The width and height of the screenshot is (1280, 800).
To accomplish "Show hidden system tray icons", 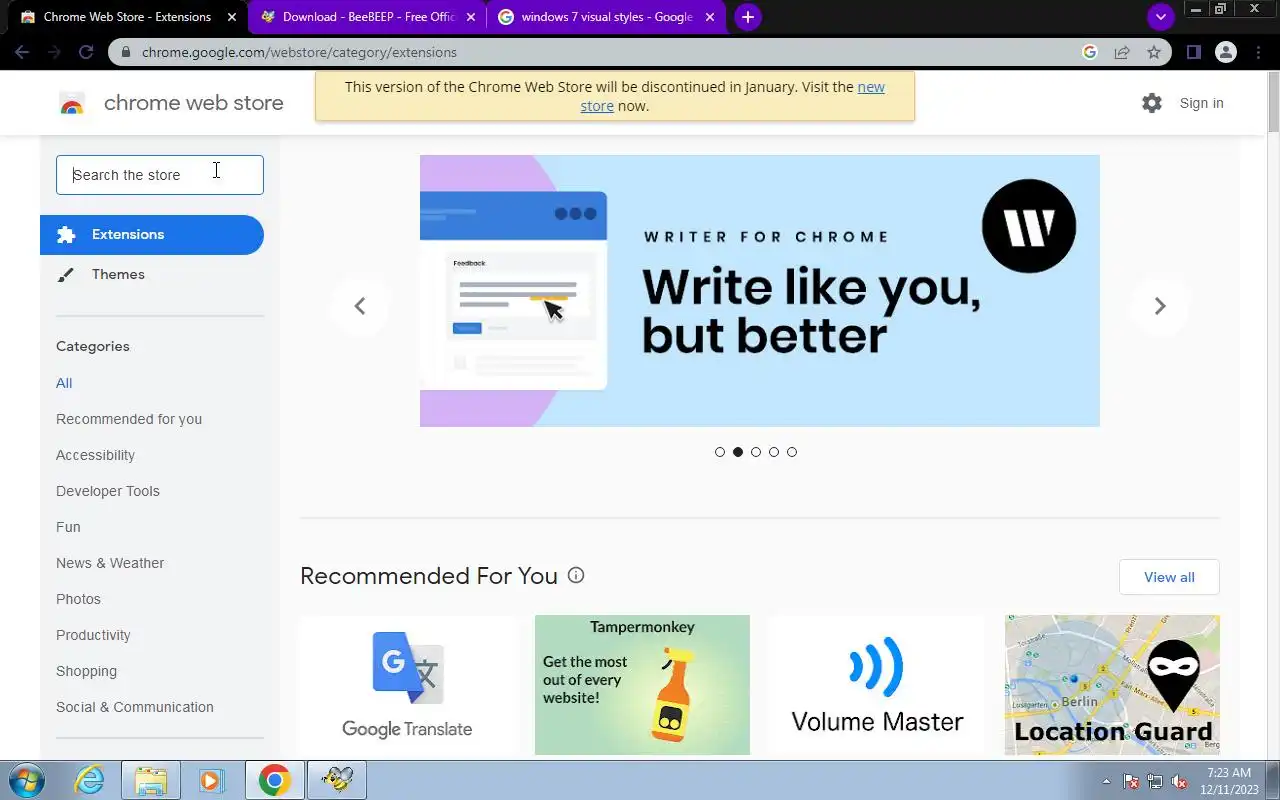I will coord(1106,781).
